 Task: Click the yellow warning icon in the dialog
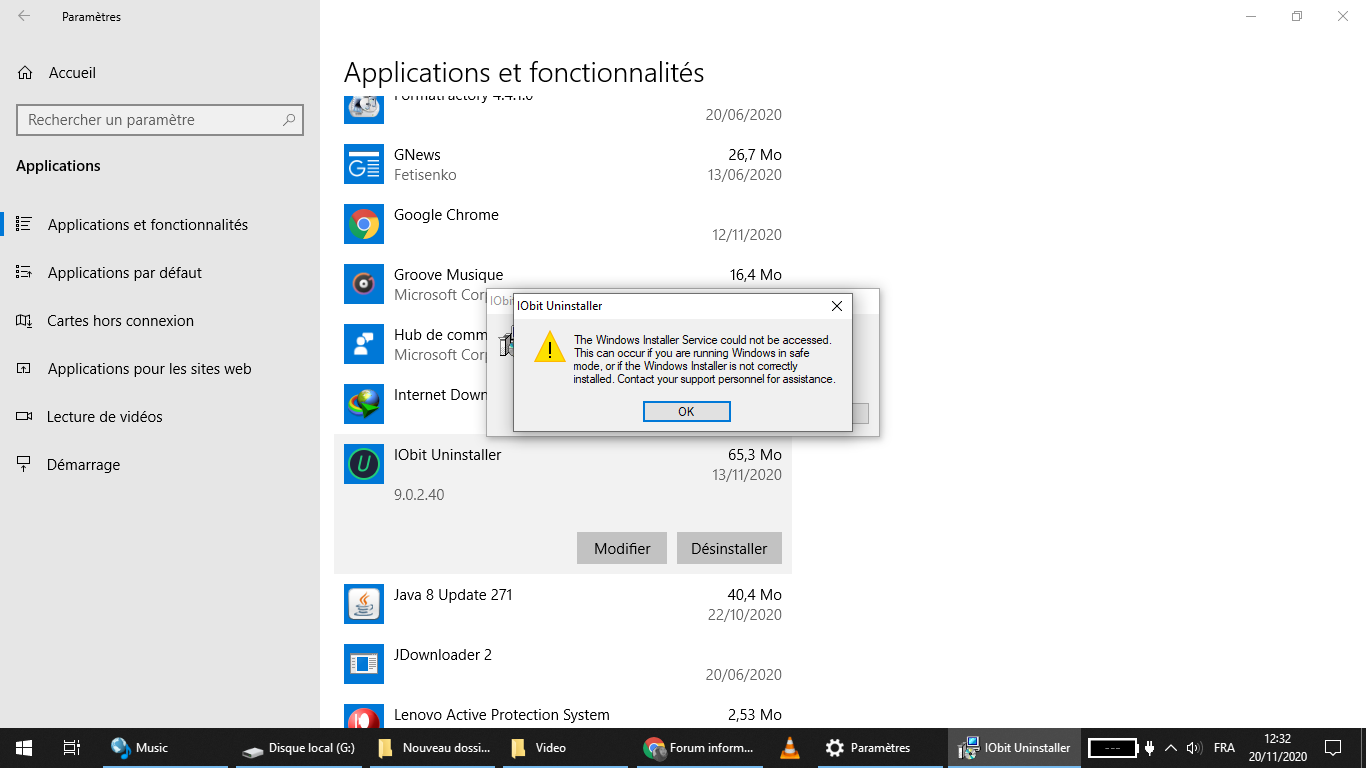[x=549, y=348]
